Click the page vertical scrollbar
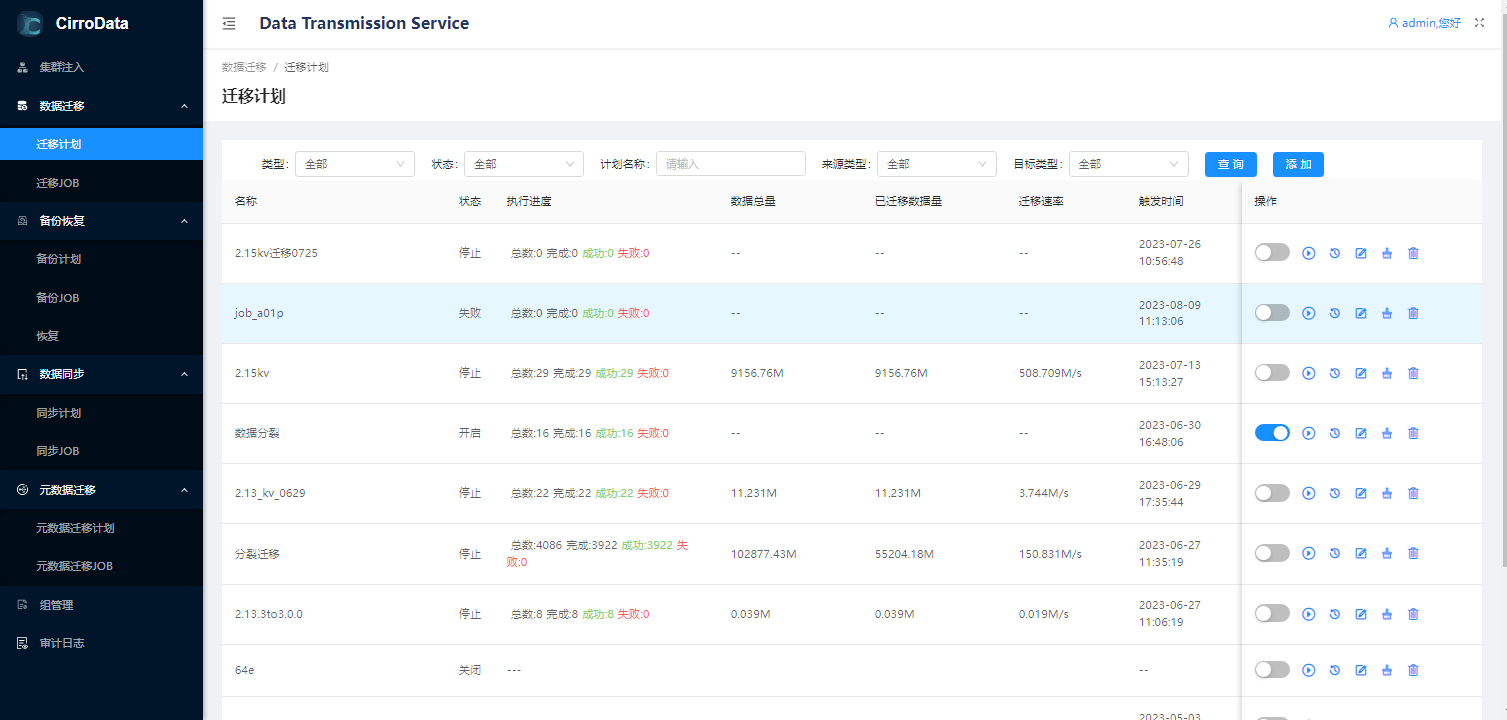The height and width of the screenshot is (720, 1507). tap(1503, 292)
